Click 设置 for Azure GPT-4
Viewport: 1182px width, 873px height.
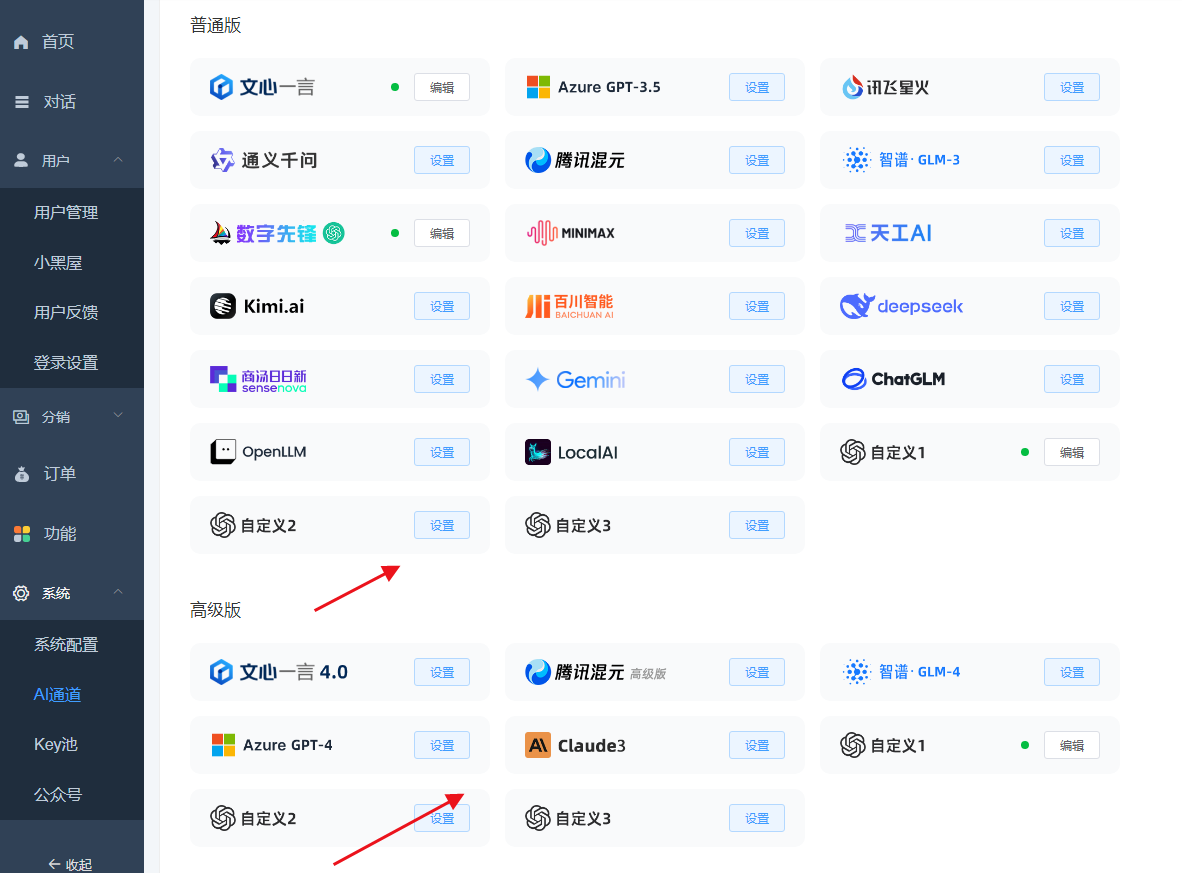tap(442, 746)
